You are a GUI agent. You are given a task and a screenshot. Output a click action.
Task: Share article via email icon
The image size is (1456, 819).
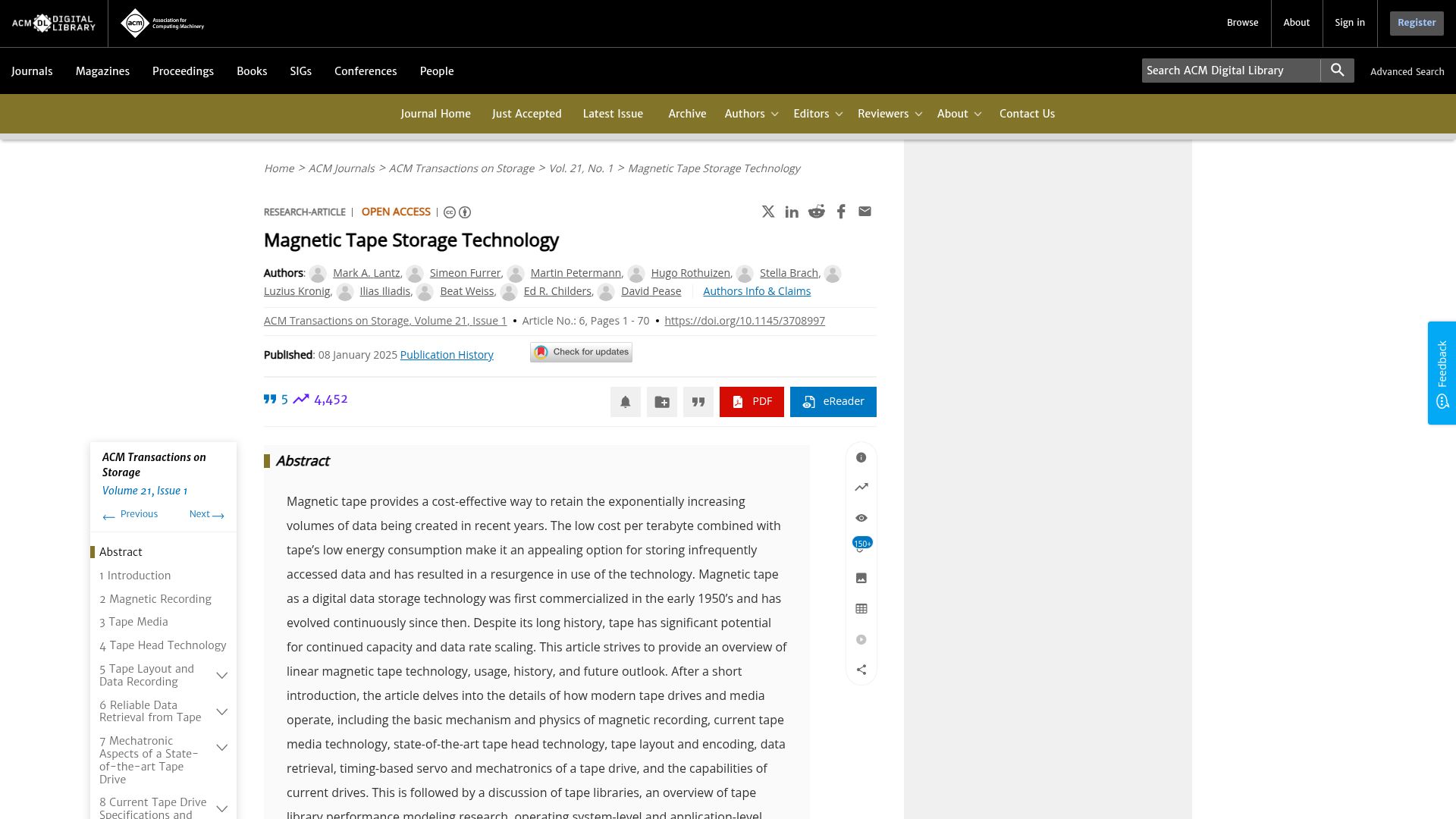point(864,212)
